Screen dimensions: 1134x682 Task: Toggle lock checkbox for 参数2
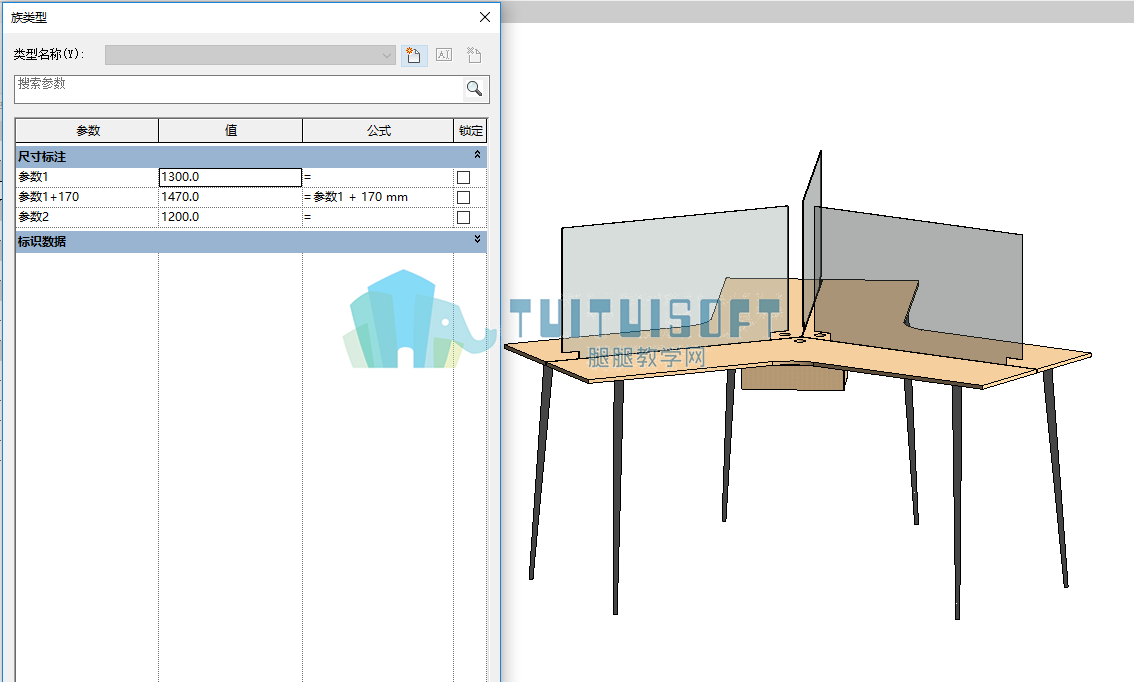point(464,218)
